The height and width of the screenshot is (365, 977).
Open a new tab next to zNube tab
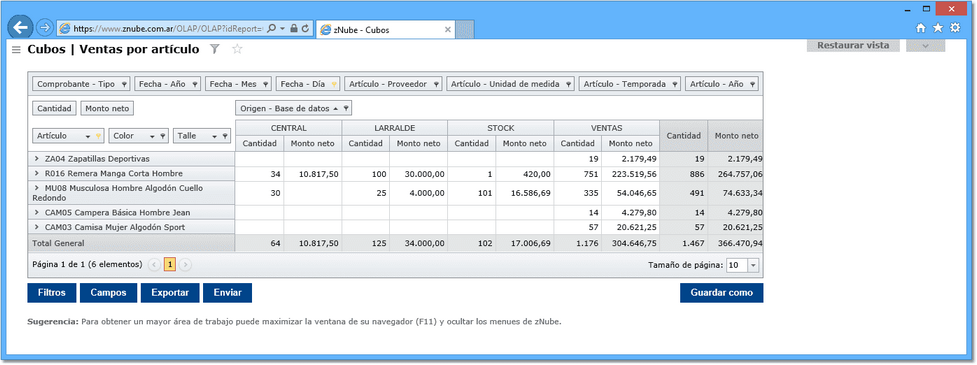(465, 29)
